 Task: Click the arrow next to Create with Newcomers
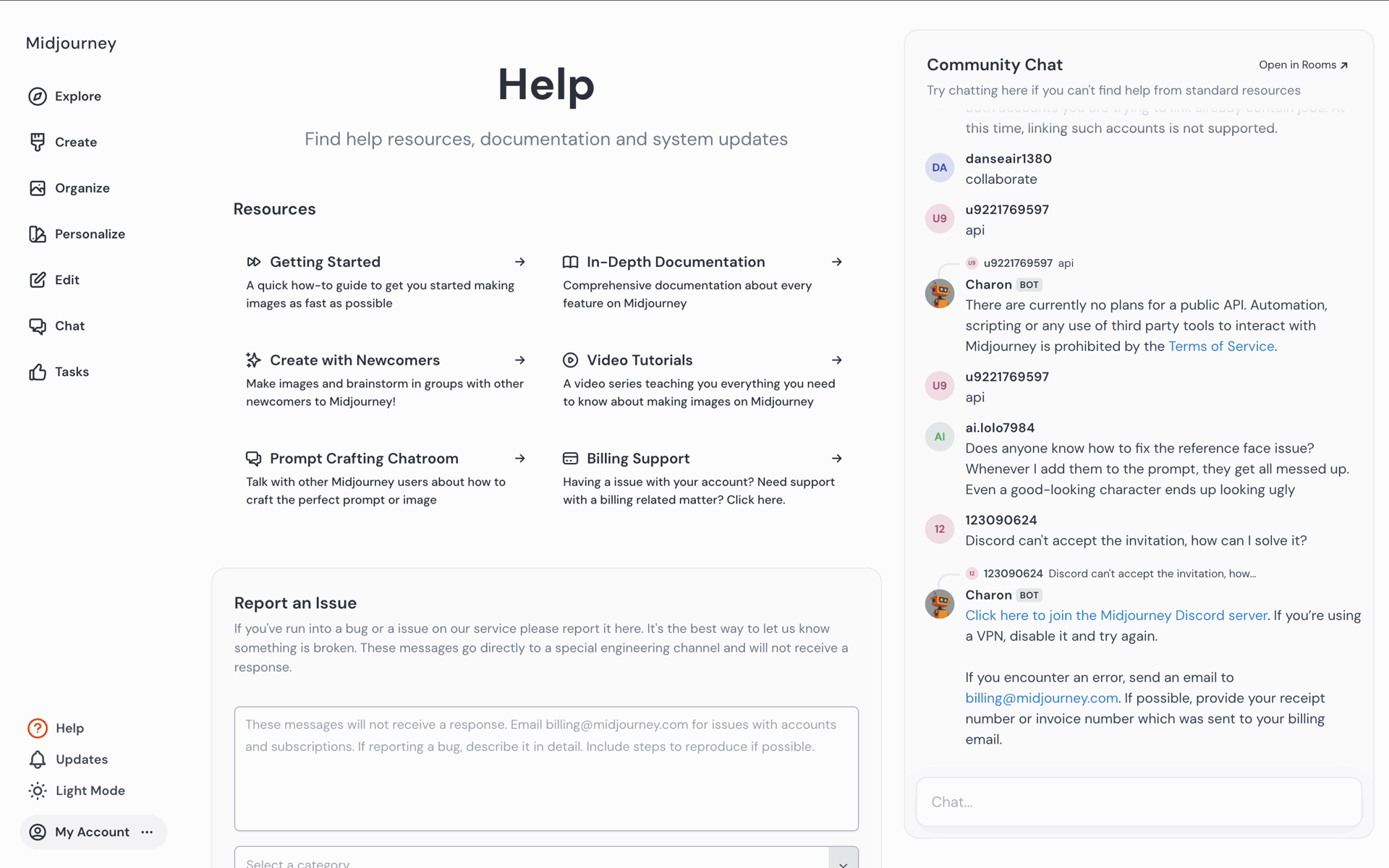[520, 360]
